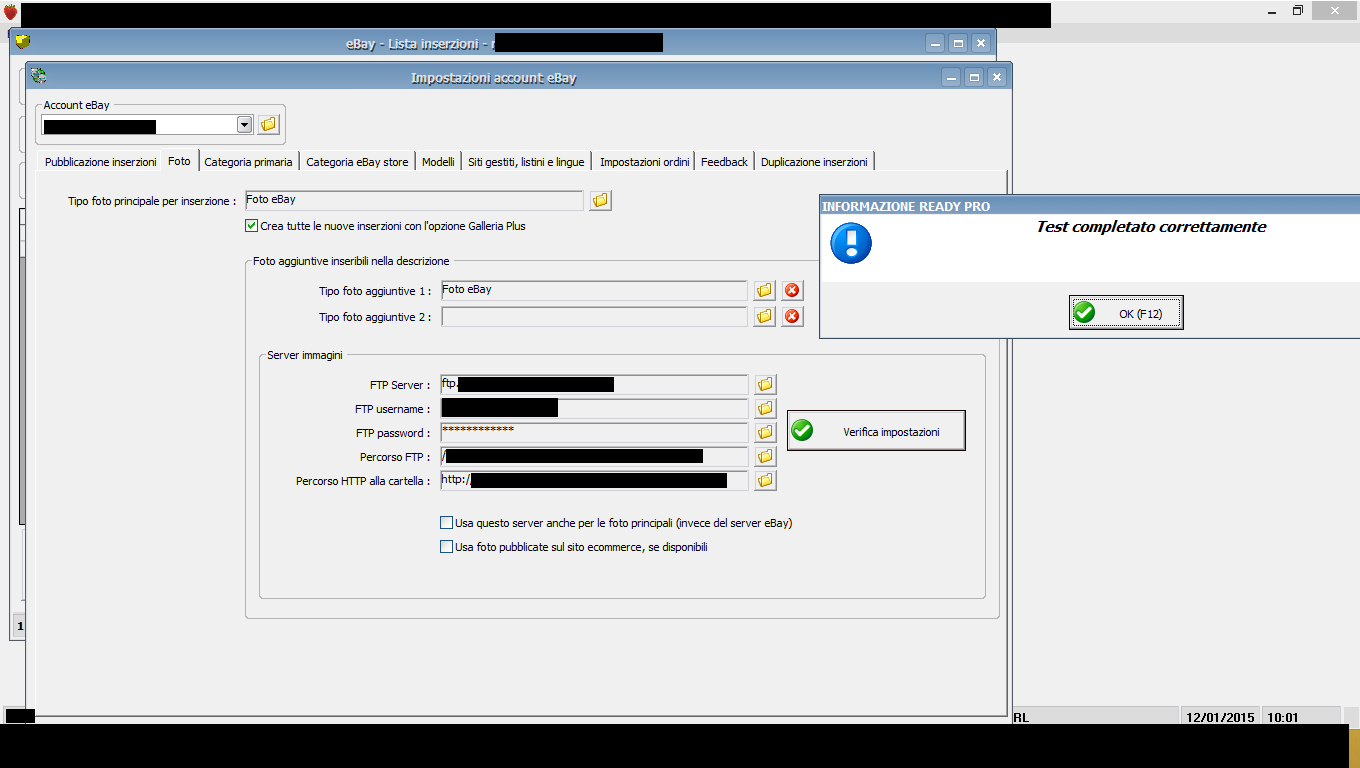Click the Impostazioni account eBay window icon

pos(39,75)
